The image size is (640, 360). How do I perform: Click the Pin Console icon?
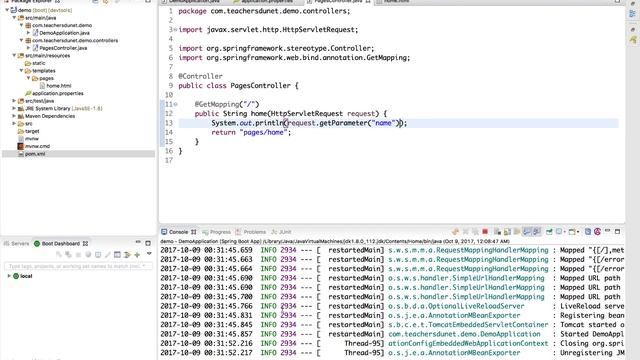tap(549, 232)
